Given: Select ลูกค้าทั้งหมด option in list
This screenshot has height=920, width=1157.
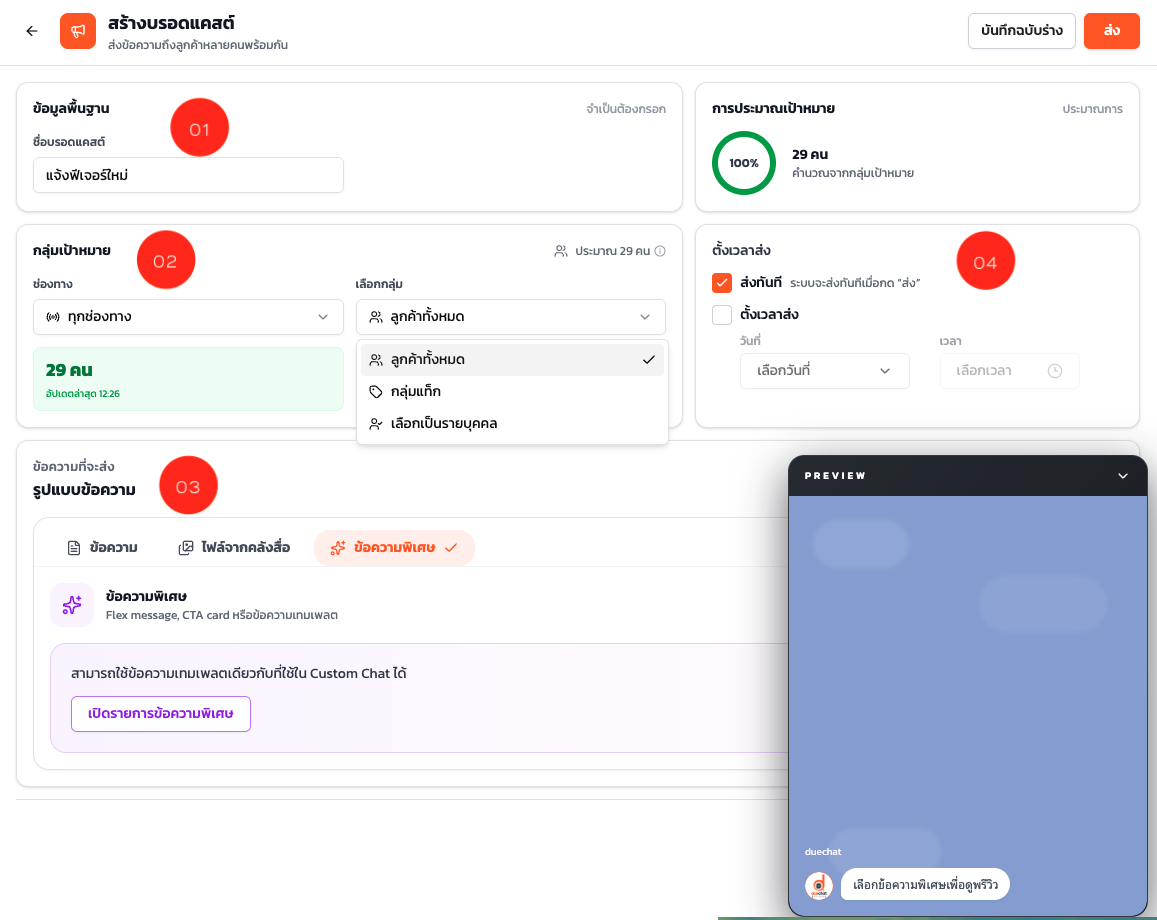Looking at the screenshot, I should point(512,360).
